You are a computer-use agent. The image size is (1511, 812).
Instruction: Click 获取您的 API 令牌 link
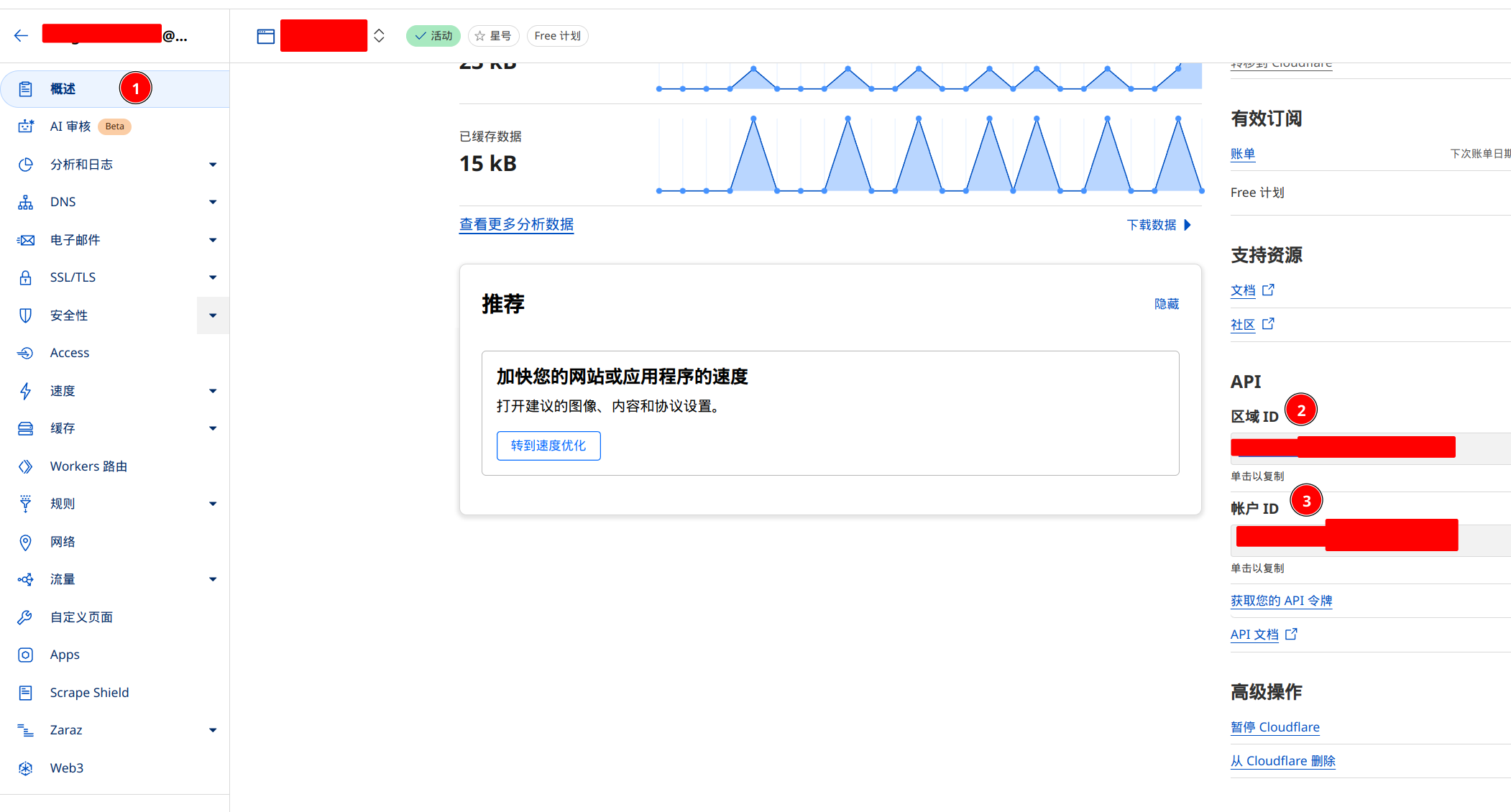1281,601
